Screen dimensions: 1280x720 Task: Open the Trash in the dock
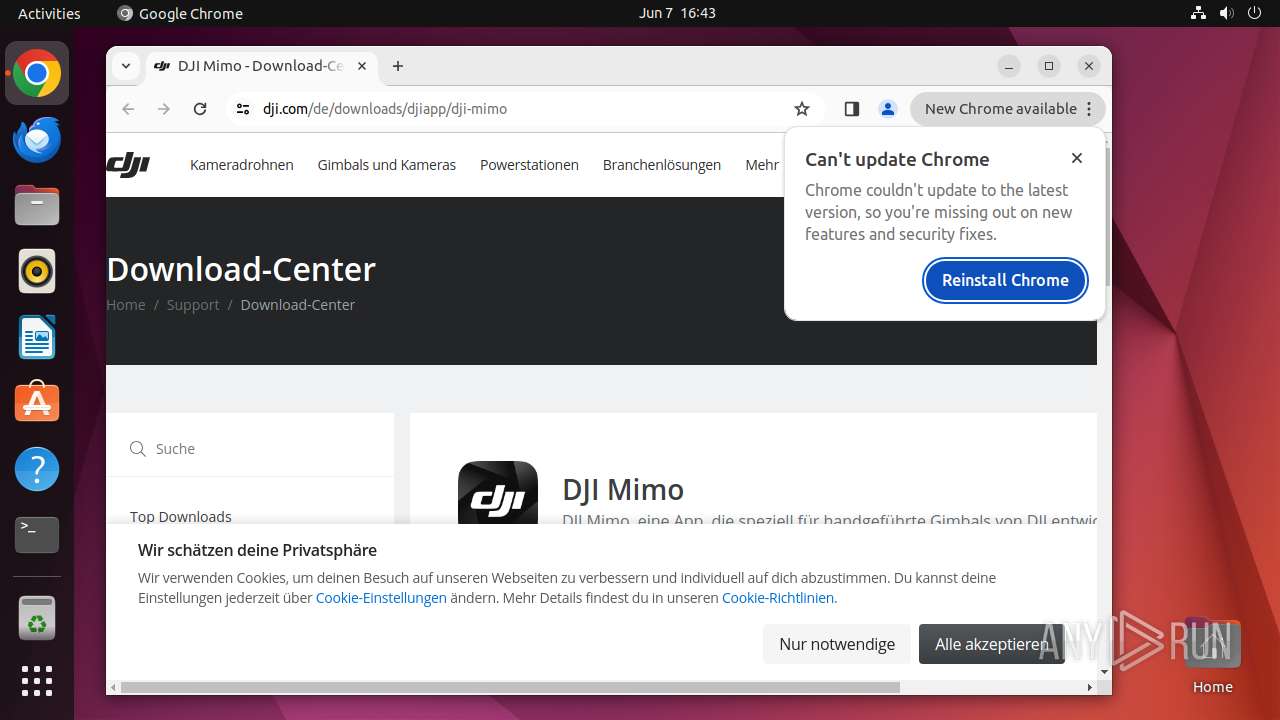37,618
